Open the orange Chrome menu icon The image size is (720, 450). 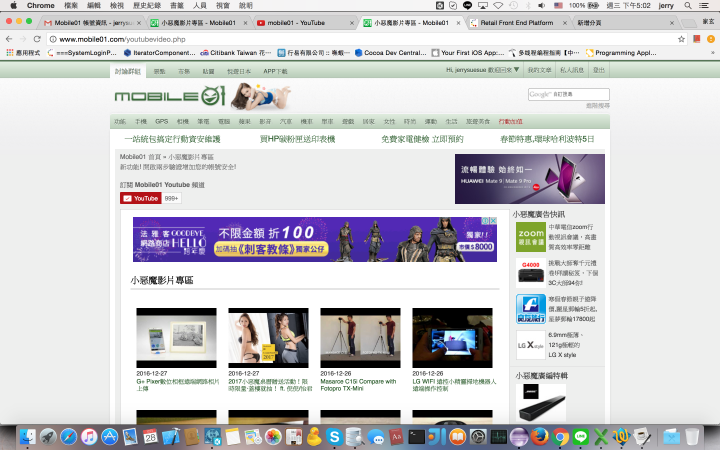tap(711, 39)
